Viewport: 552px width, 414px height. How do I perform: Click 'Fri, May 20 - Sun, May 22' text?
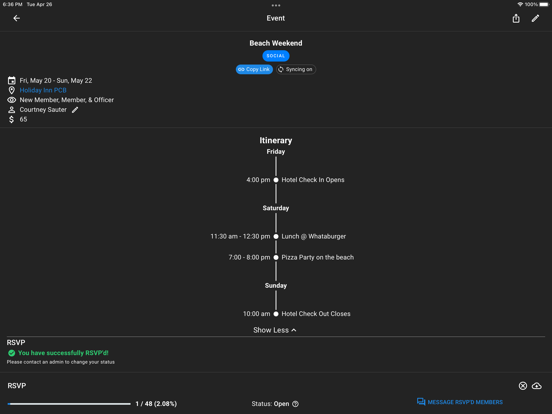[56, 81]
